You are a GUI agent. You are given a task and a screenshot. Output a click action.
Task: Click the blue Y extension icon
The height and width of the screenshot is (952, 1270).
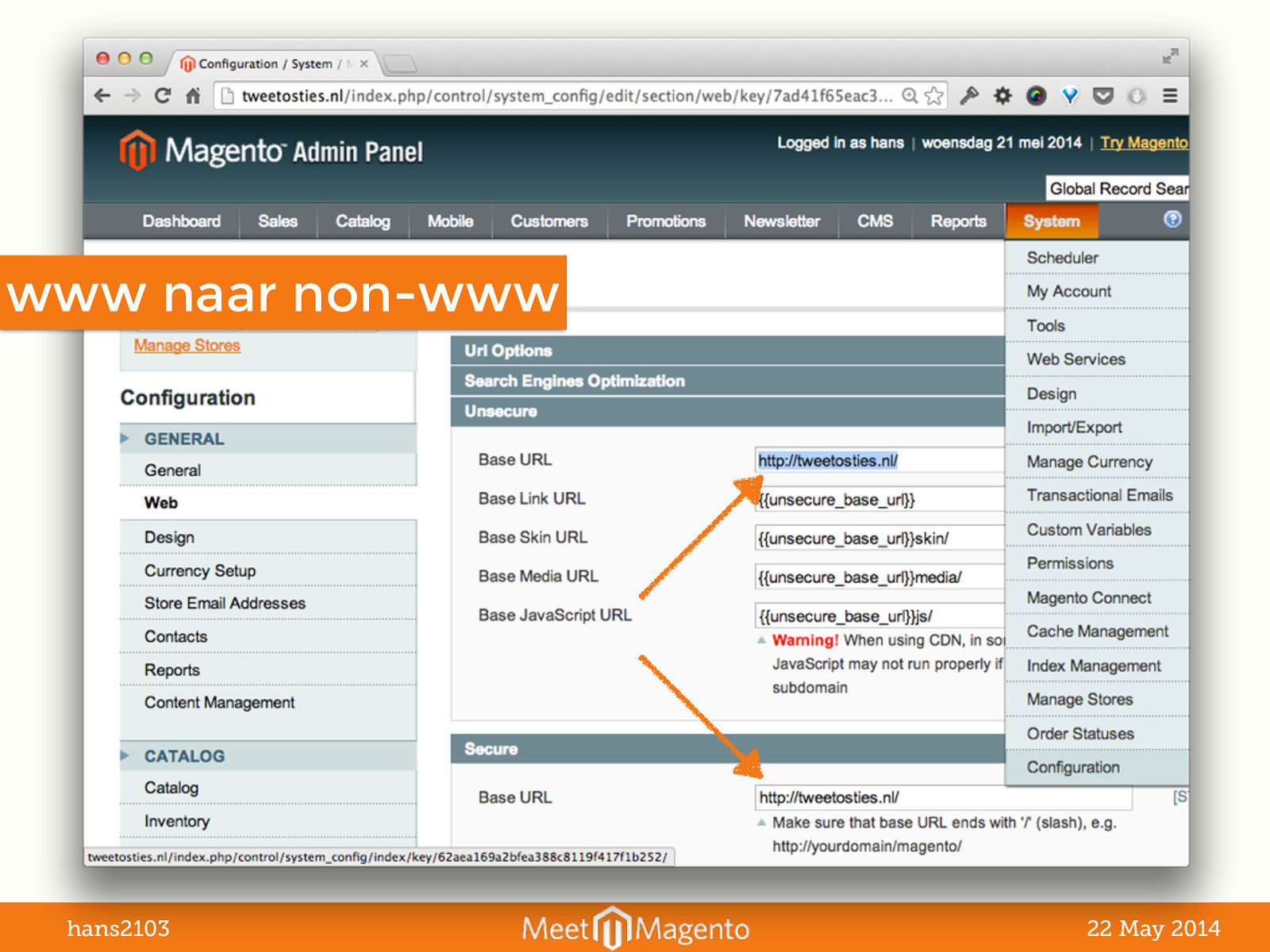[1070, 96]
